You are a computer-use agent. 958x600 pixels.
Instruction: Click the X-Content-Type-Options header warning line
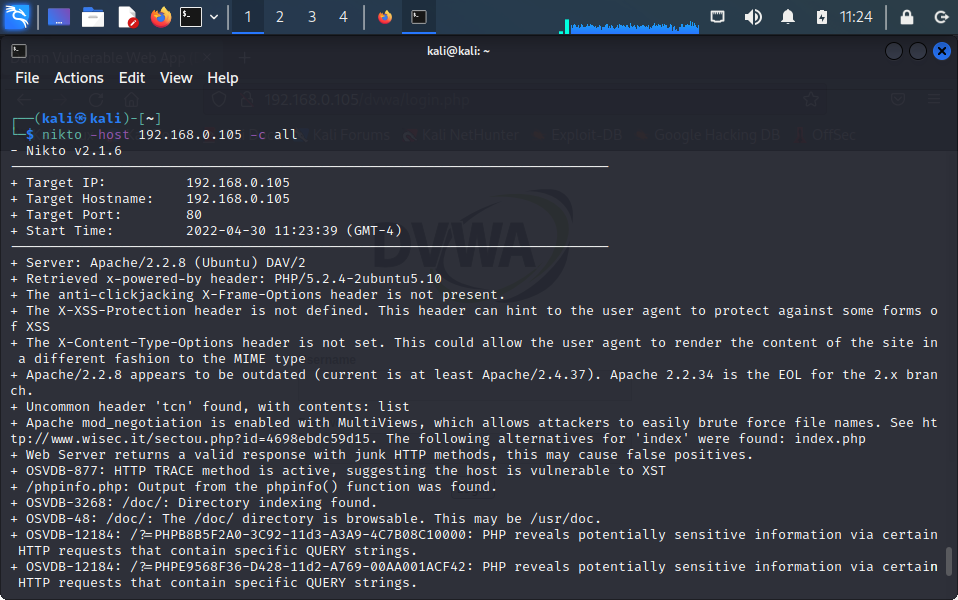pyautogui.click(x=474, y=351)
